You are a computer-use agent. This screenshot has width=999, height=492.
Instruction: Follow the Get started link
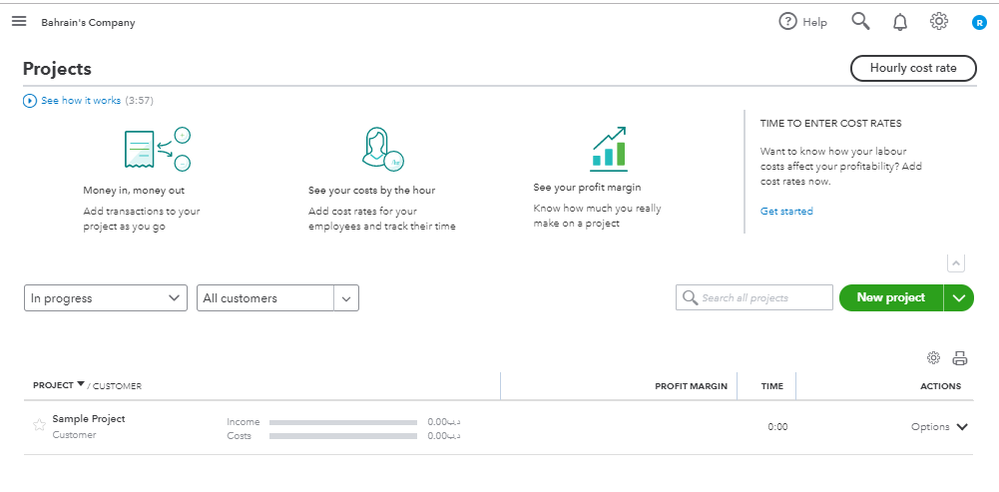(786, 211)
